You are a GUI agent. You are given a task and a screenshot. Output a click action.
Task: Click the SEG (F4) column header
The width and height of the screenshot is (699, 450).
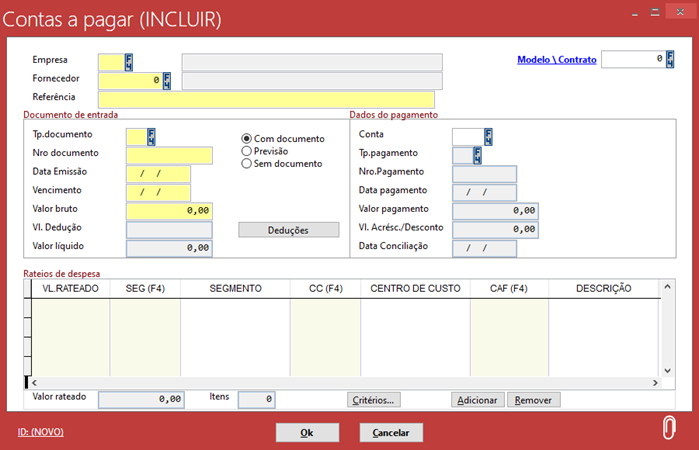coord(145,289)
